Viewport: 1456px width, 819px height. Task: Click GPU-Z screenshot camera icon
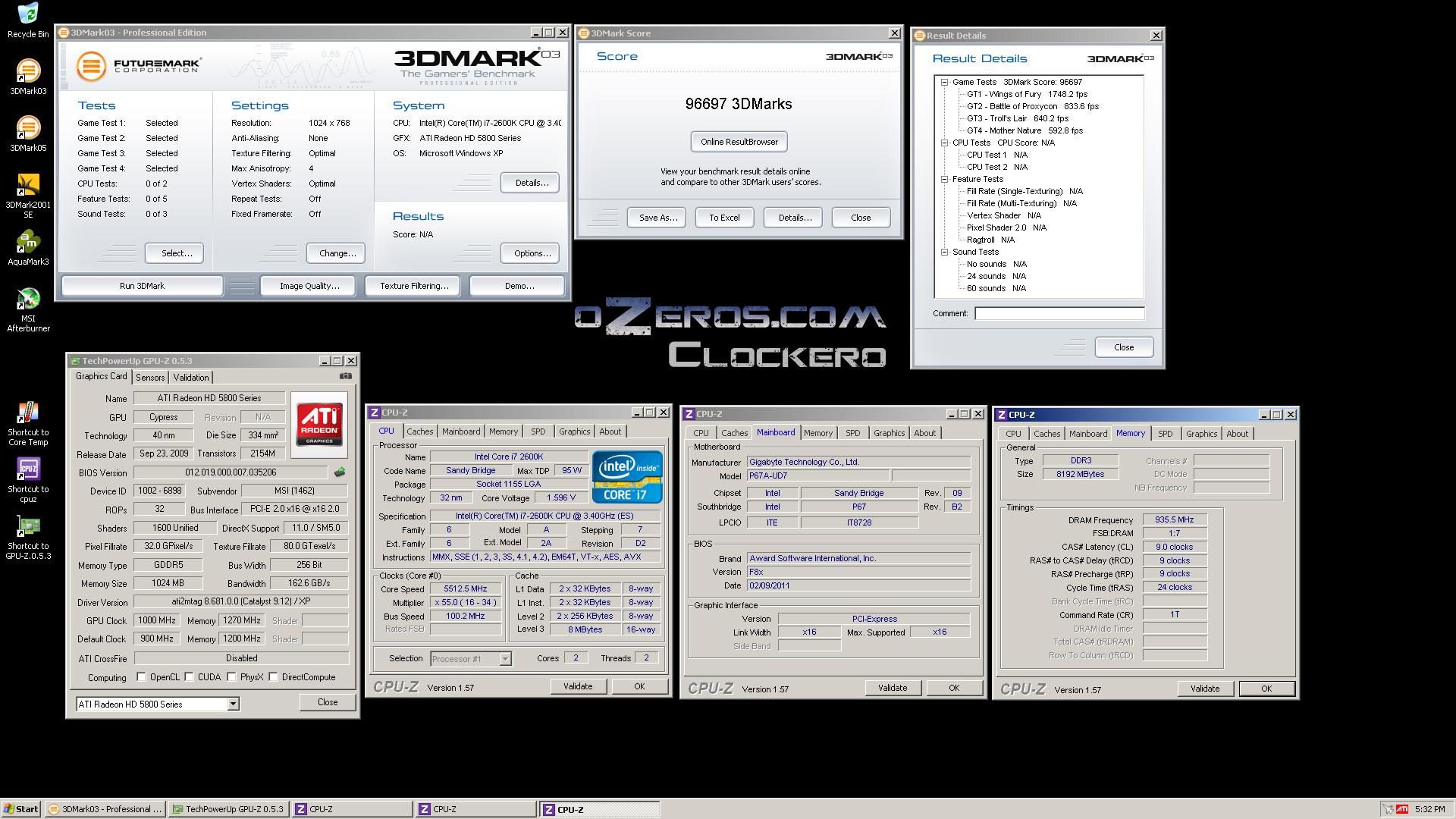346,376
